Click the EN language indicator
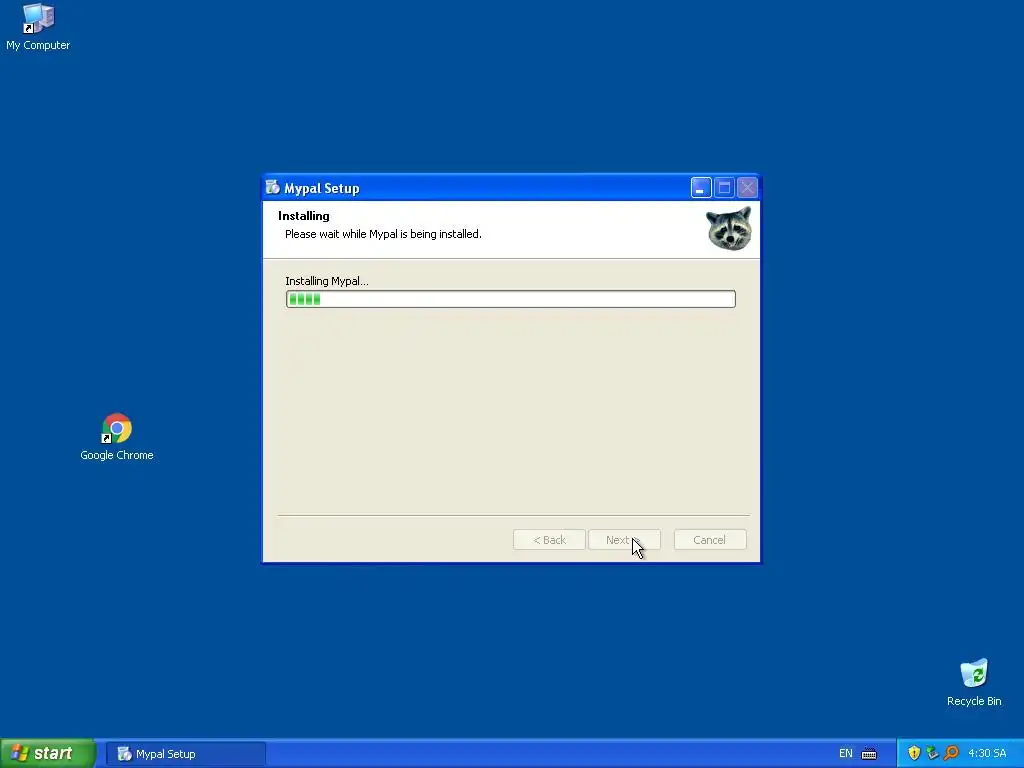Viewport: 1024px width, 768px height. pyautogui.click(x=846, y=754)
